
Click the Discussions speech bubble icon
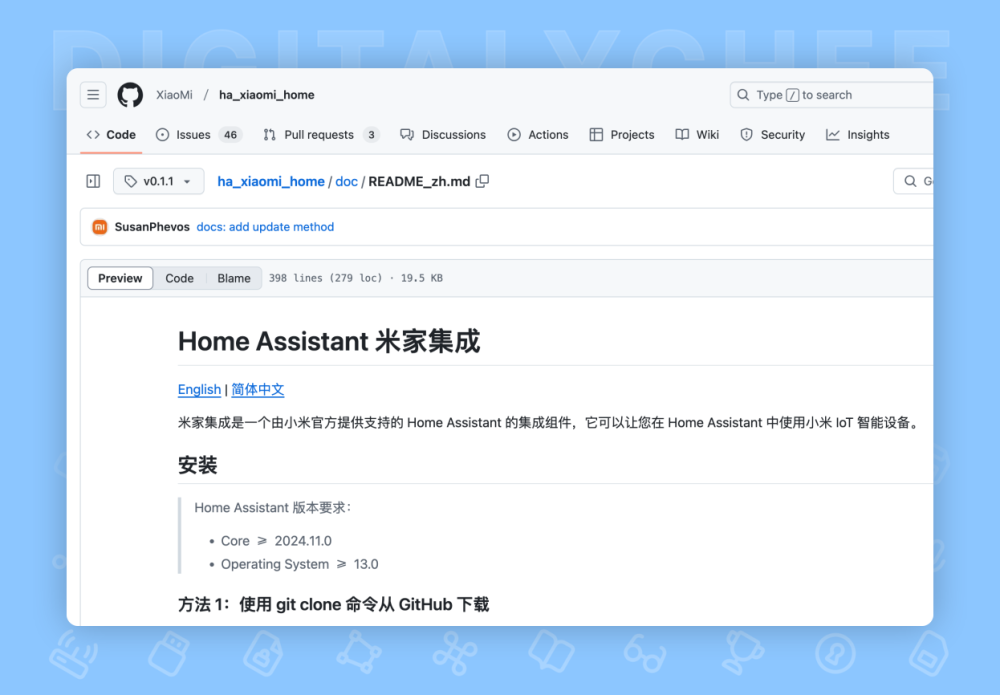[407, 135]
